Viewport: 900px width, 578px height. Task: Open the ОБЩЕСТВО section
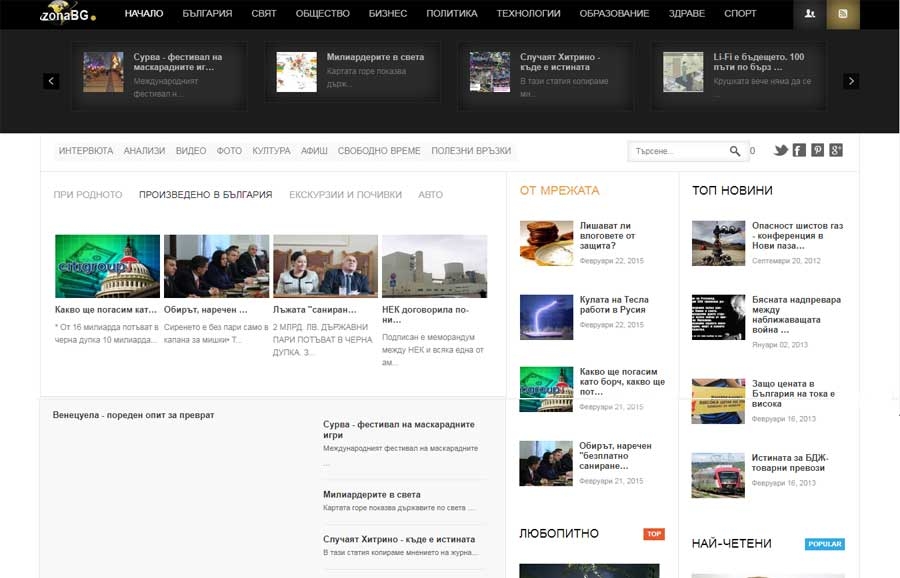(x=323, y=13)
